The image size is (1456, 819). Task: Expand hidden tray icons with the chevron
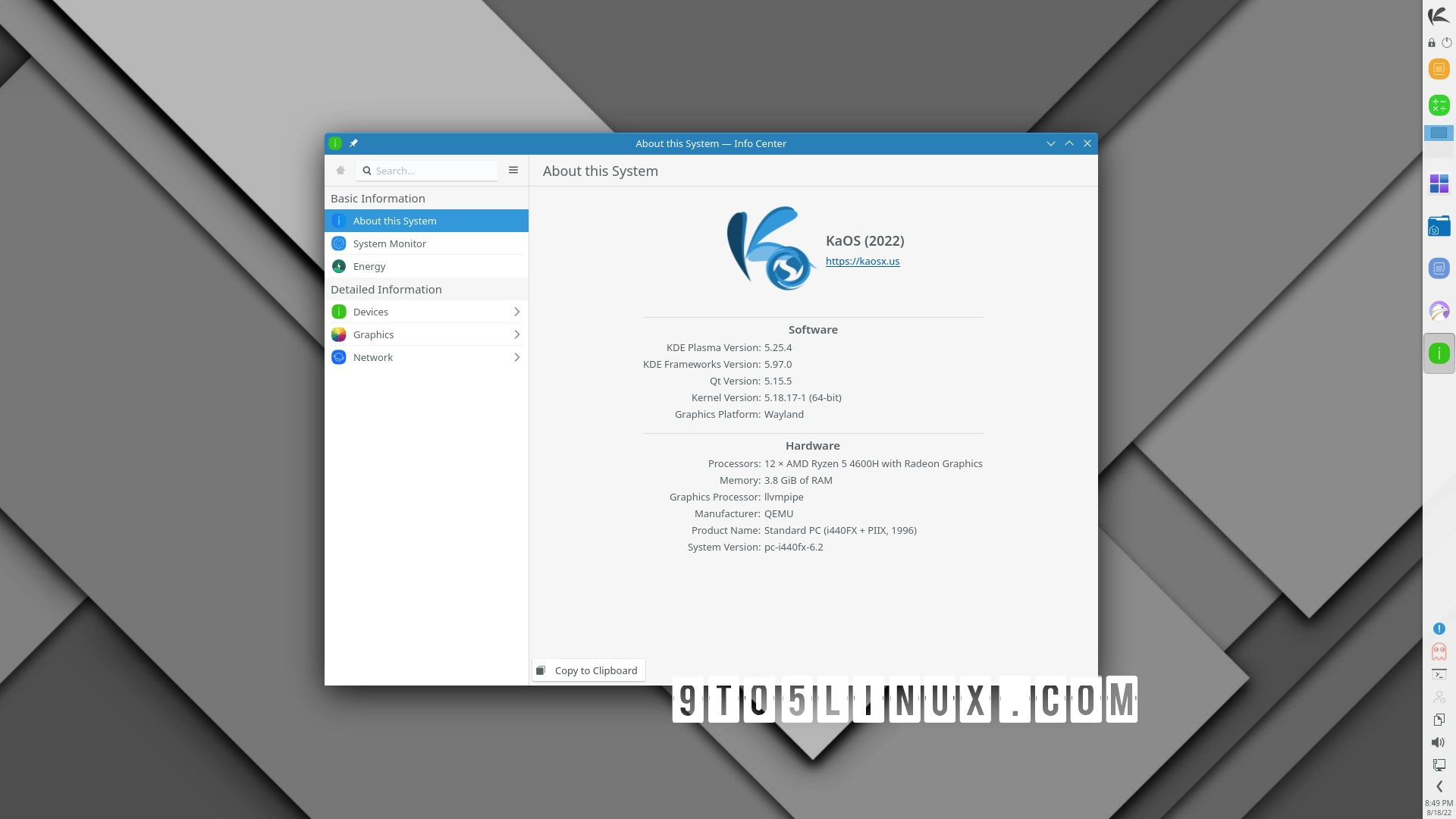[x=1439, y=786]
